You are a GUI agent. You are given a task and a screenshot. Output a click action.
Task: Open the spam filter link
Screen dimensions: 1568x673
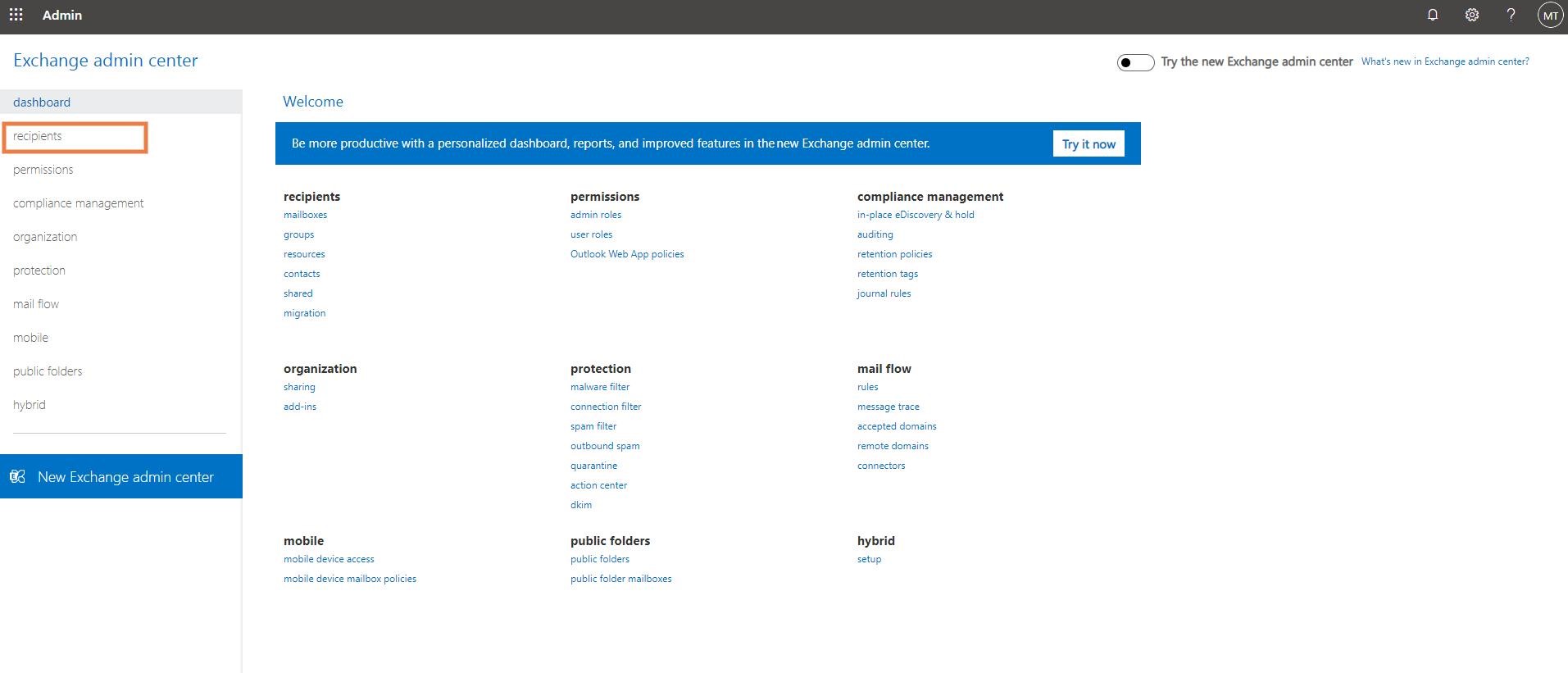pos(593,426)
